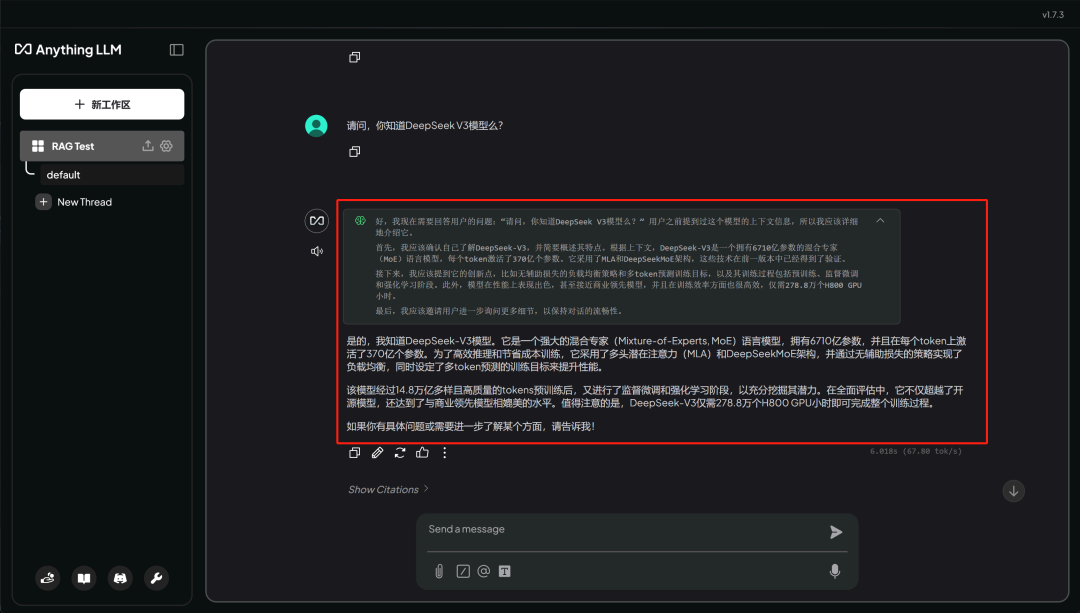Play response aloud with speaker icon
The height and width of the screenshot is (613, 1080).
pyautogui.click(x=317, y=251)
